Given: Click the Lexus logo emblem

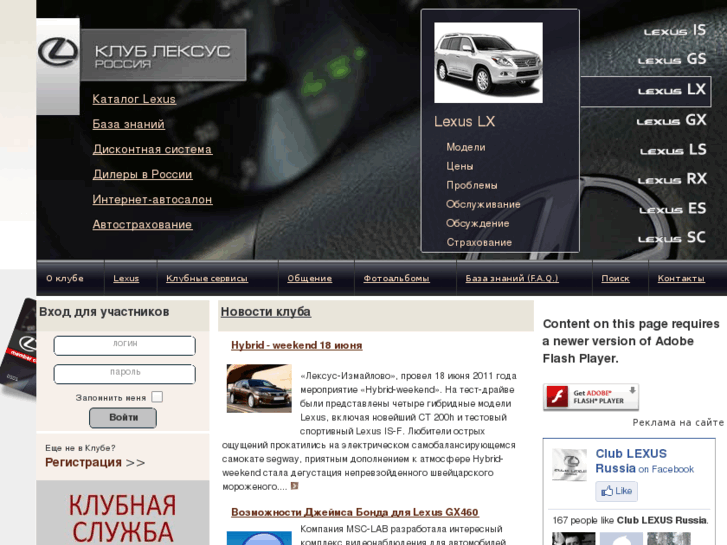Looking at the screenshot, I should click(x=58, y=51).
